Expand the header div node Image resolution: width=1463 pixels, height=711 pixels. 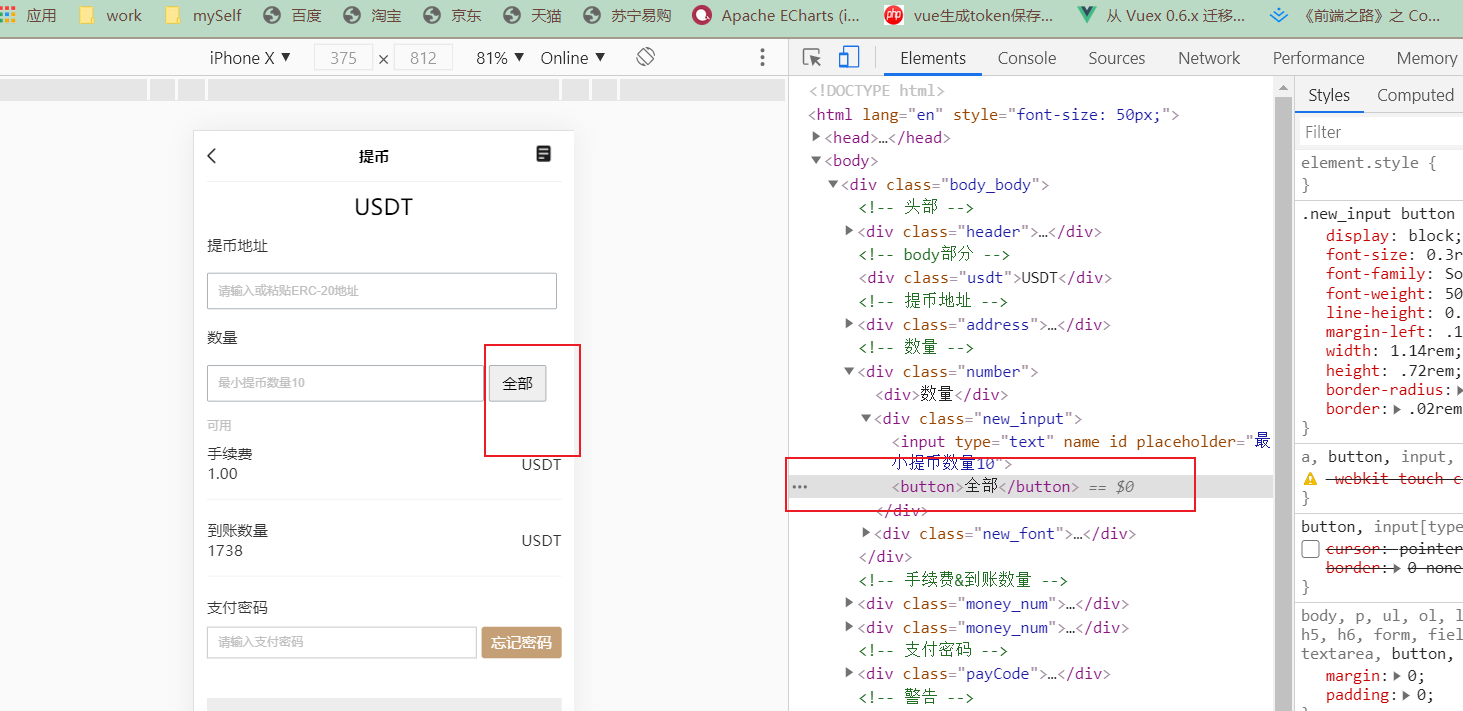coord(850,231)
